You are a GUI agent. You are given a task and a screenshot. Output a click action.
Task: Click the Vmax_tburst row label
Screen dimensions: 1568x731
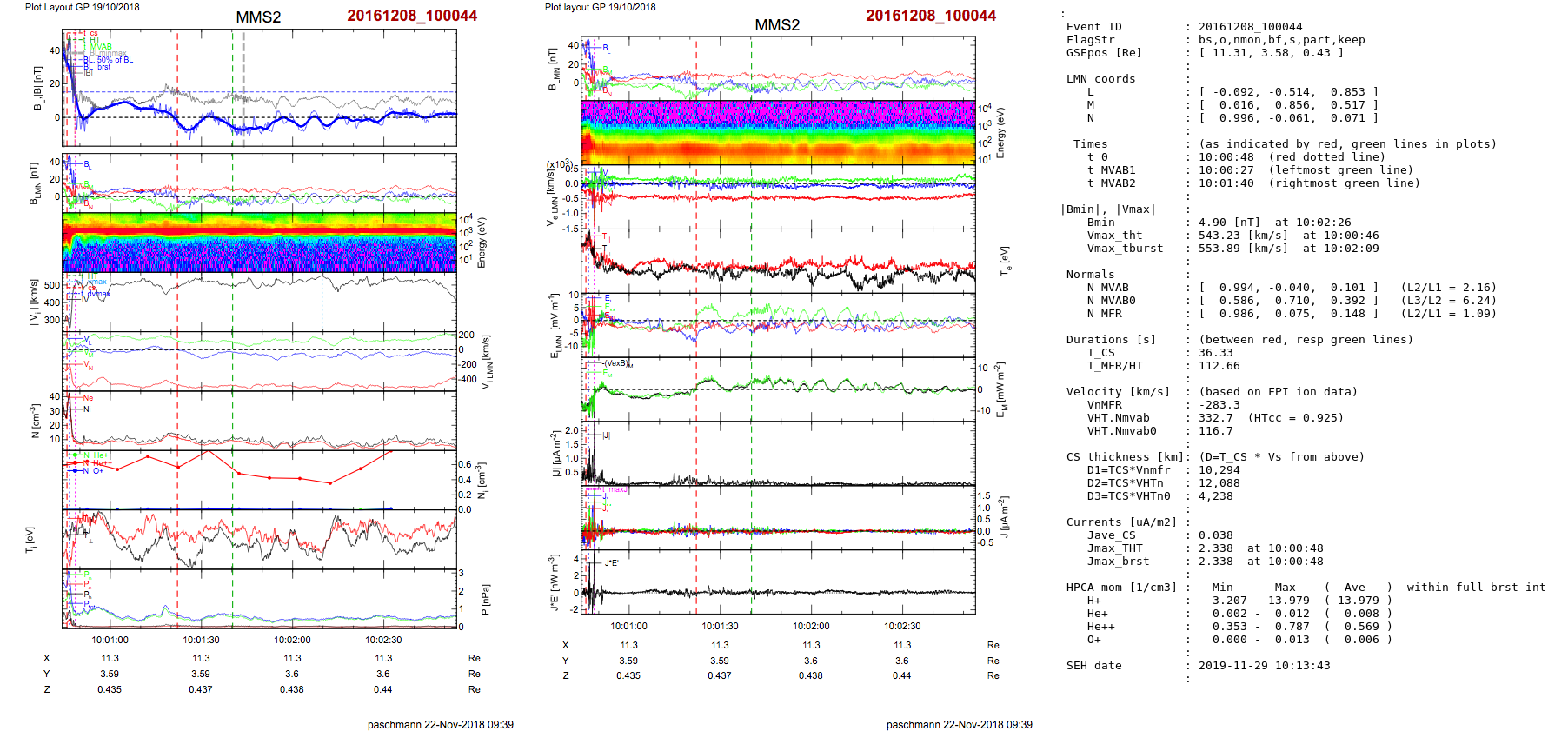(1125, 249)
